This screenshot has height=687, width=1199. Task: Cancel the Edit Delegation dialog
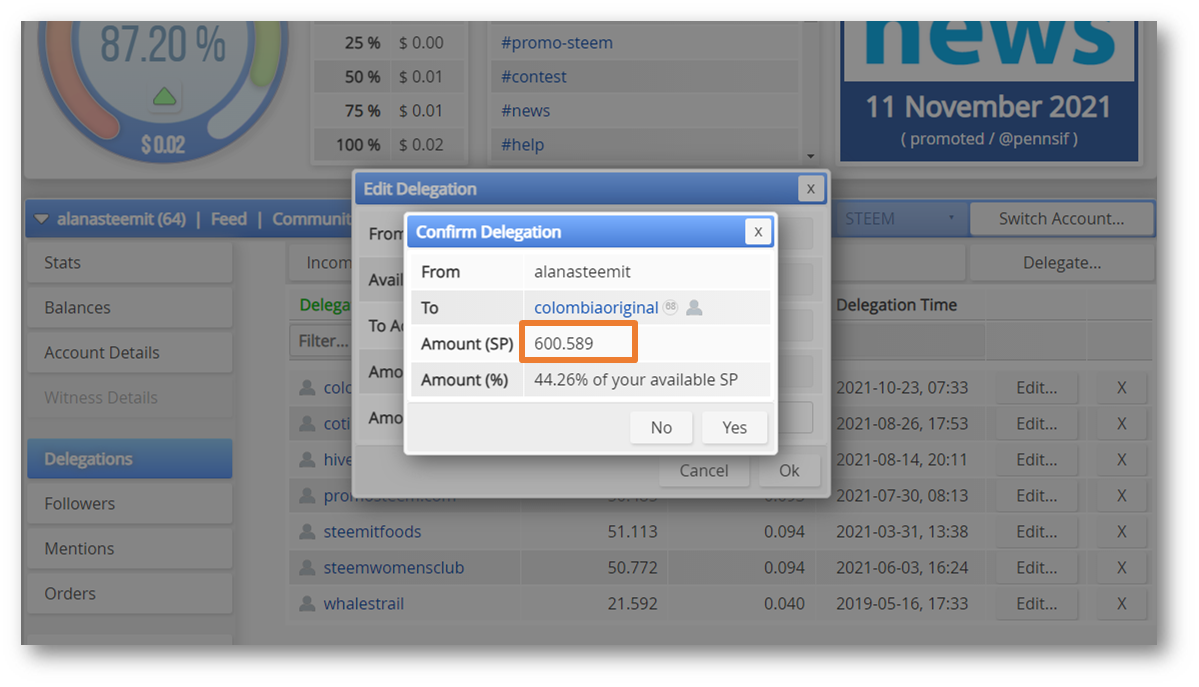coord(703,470)
